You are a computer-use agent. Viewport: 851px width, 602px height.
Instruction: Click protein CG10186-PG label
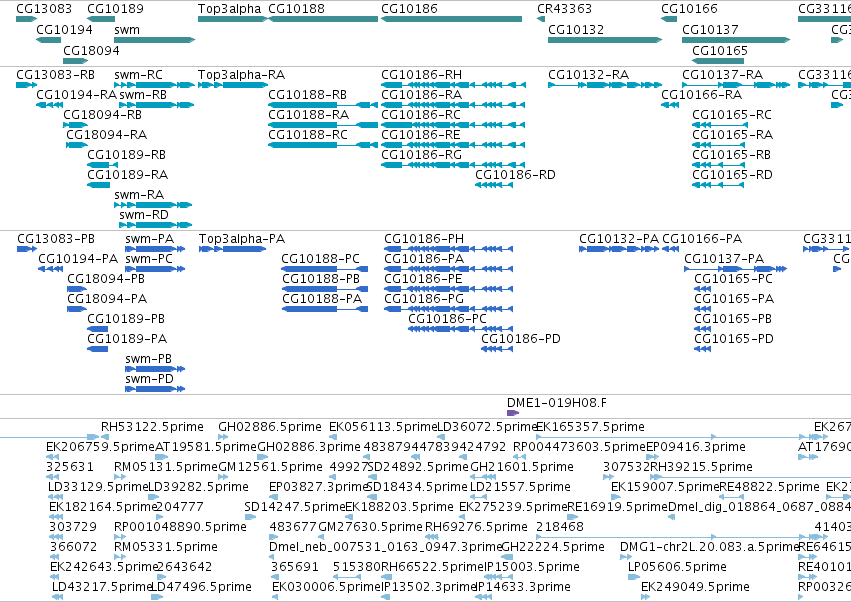pos(424,299)
